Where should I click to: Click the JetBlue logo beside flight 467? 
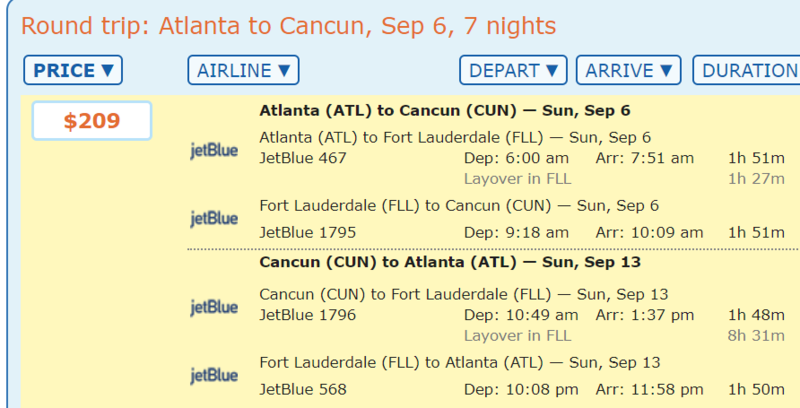(x=214, y=150)
